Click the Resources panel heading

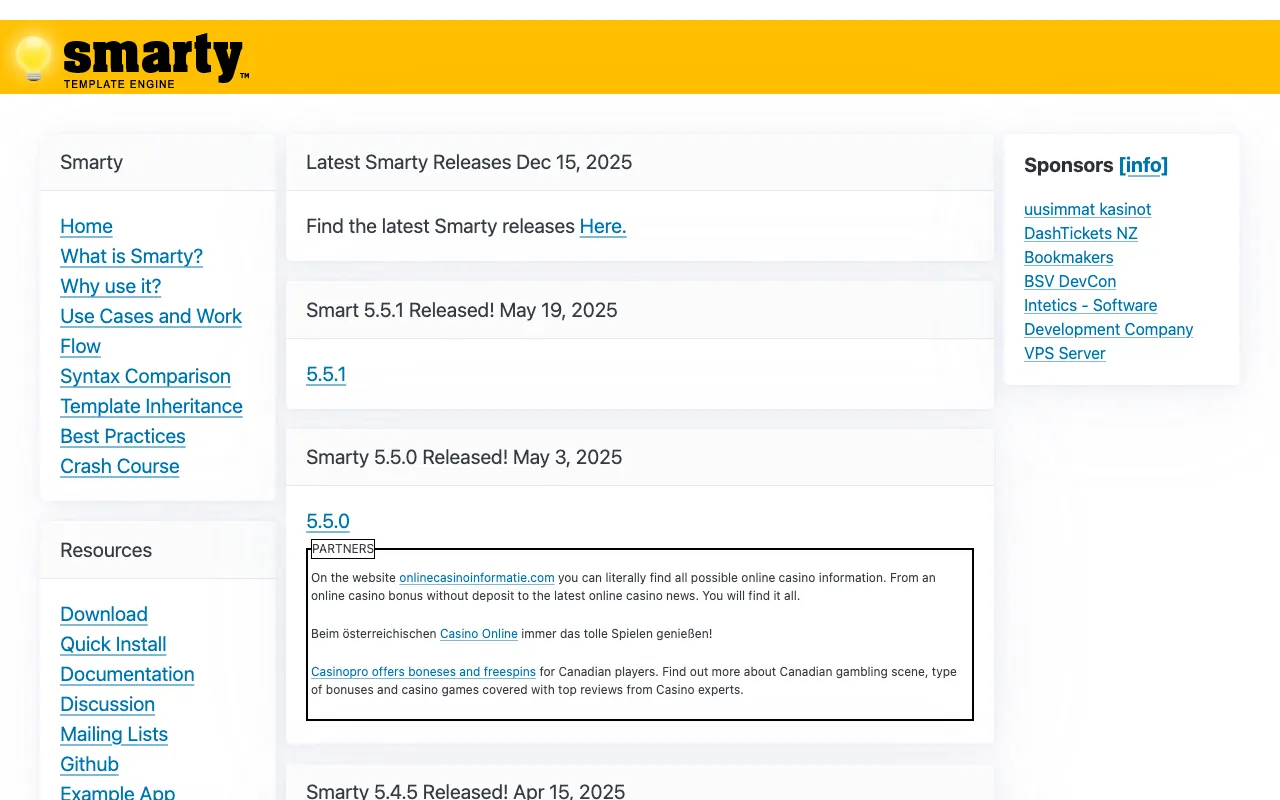[x=106, y=550]
